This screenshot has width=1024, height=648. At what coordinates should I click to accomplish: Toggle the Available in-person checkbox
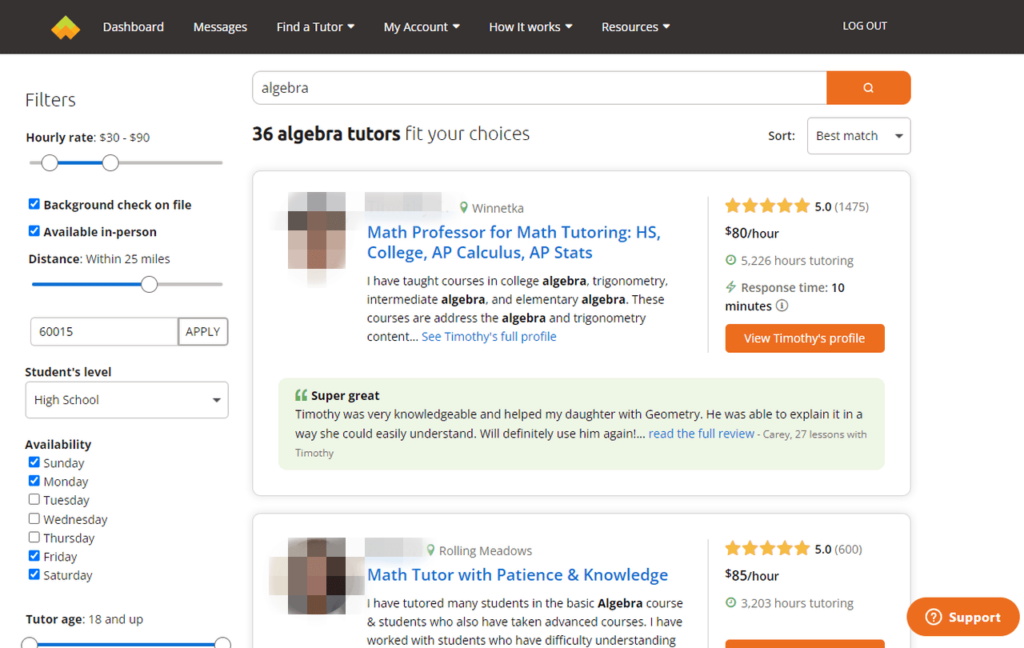click(35, 231)
